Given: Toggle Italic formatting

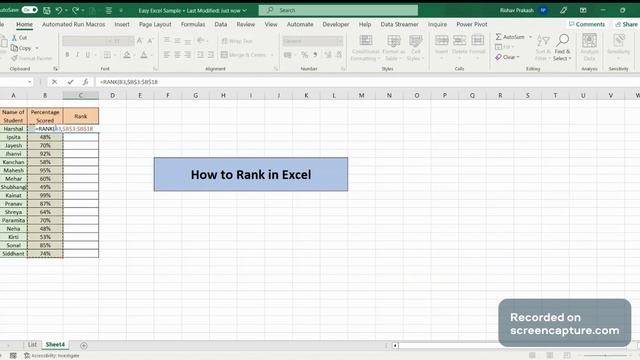Looking at the screenshot, I should click(x=77, y=55).
